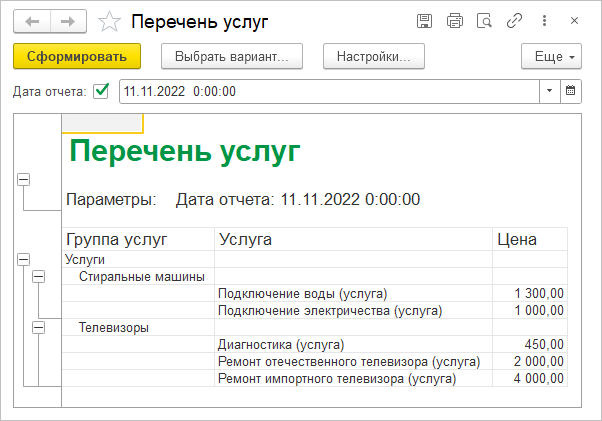Select price cell 2 000,00

coord(530,362)
